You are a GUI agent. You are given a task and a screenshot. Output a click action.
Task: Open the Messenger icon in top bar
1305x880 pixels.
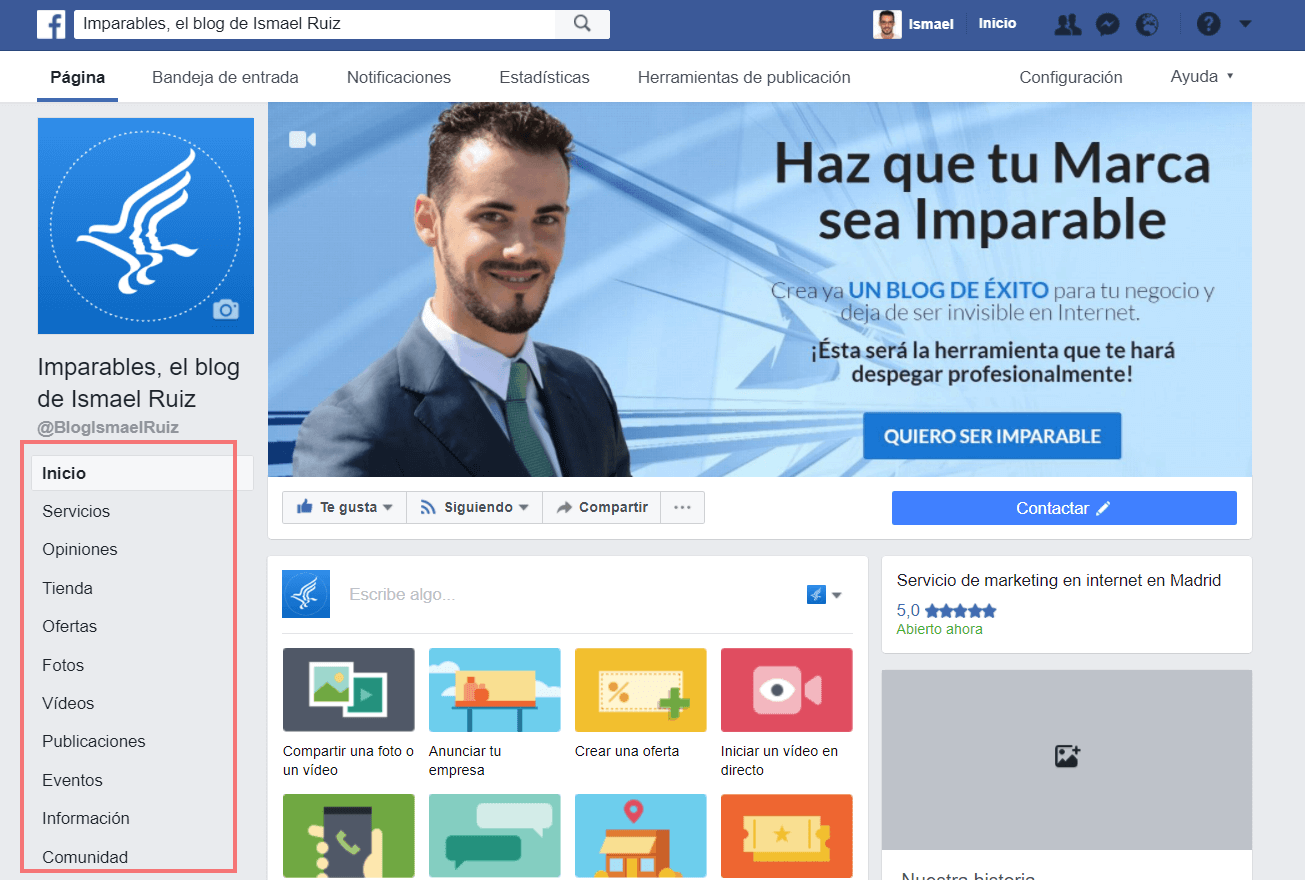(x=1107, y=24)
